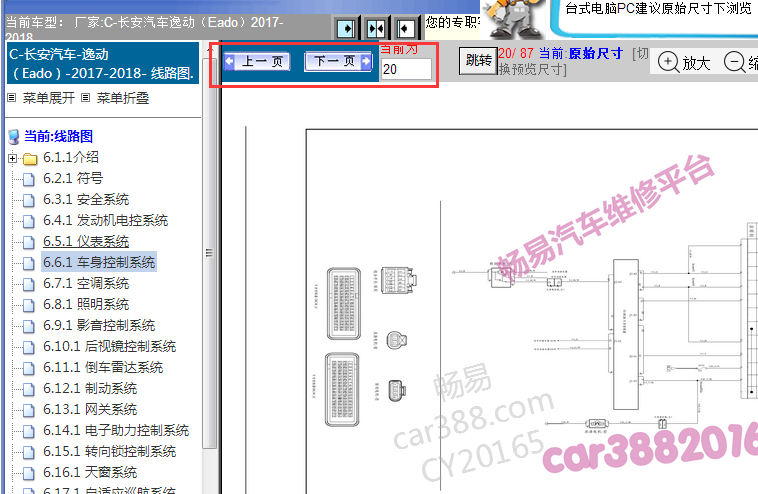Click the 菜单展开 square icon
Screen dimensions: 758x494
coord(12,98)
